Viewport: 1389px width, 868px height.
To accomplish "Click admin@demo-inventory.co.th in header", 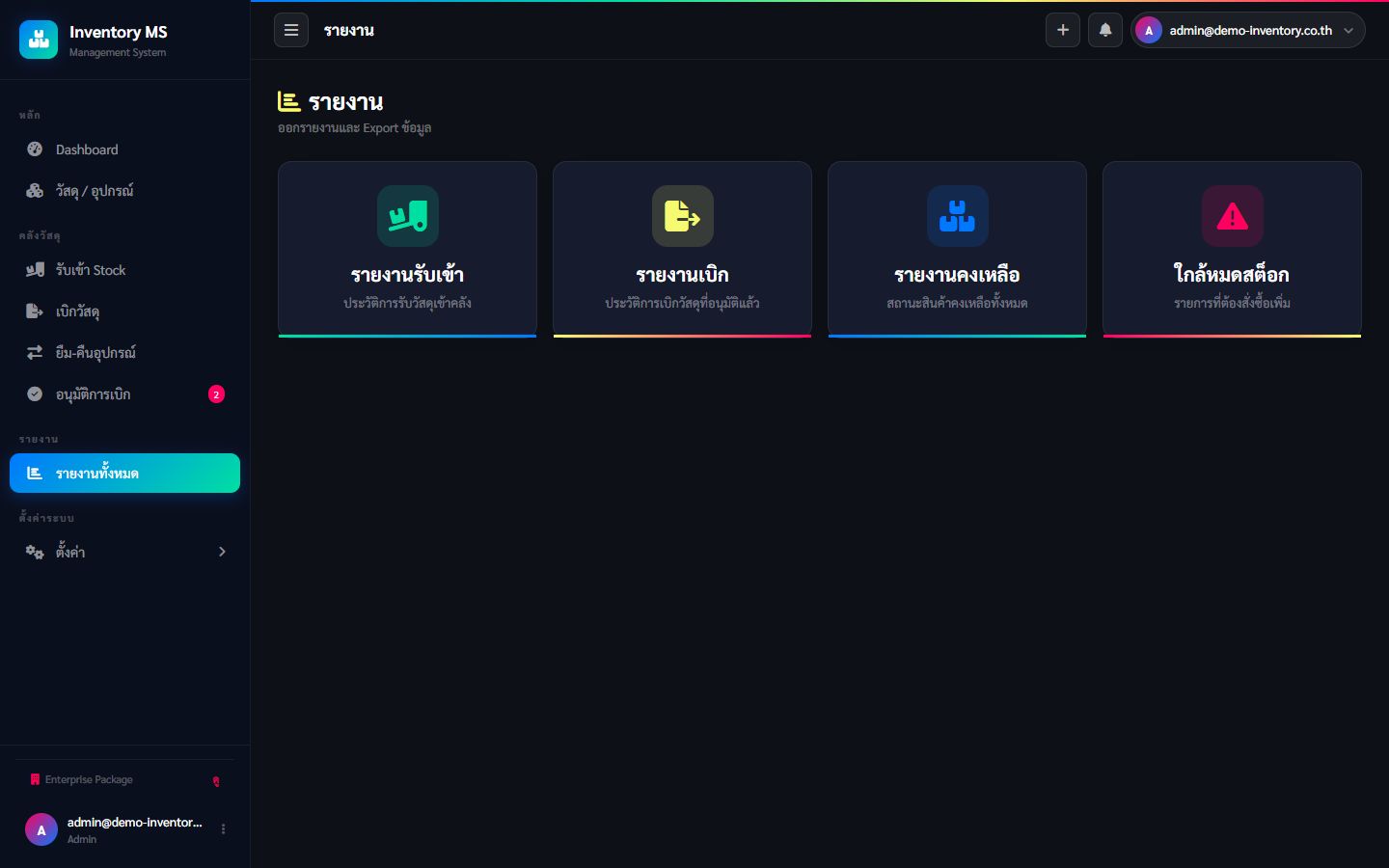I will click(1250, 31).
